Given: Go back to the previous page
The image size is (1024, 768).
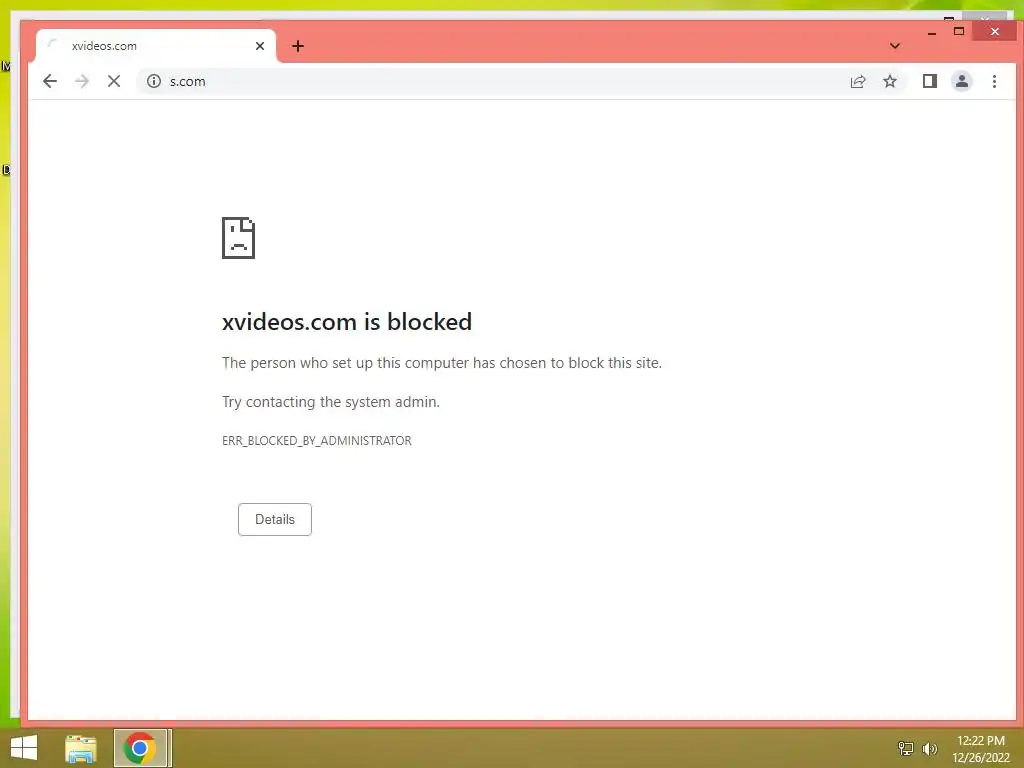Looking at the screenshot, I should click(50, 81).
